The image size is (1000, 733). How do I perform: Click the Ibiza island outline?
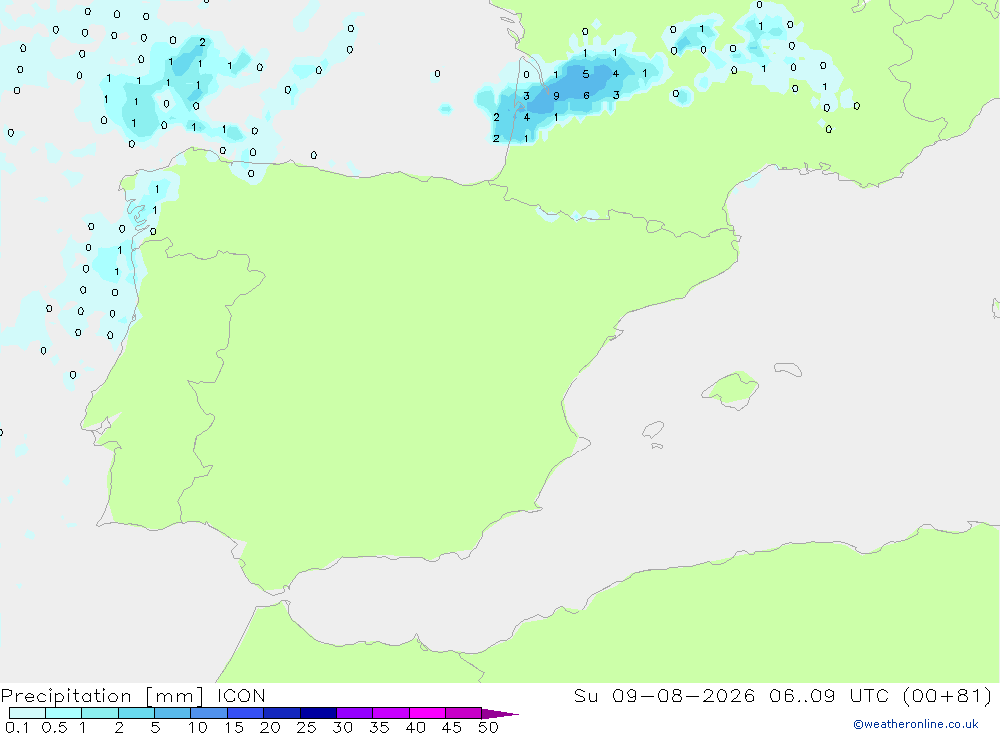653,429
